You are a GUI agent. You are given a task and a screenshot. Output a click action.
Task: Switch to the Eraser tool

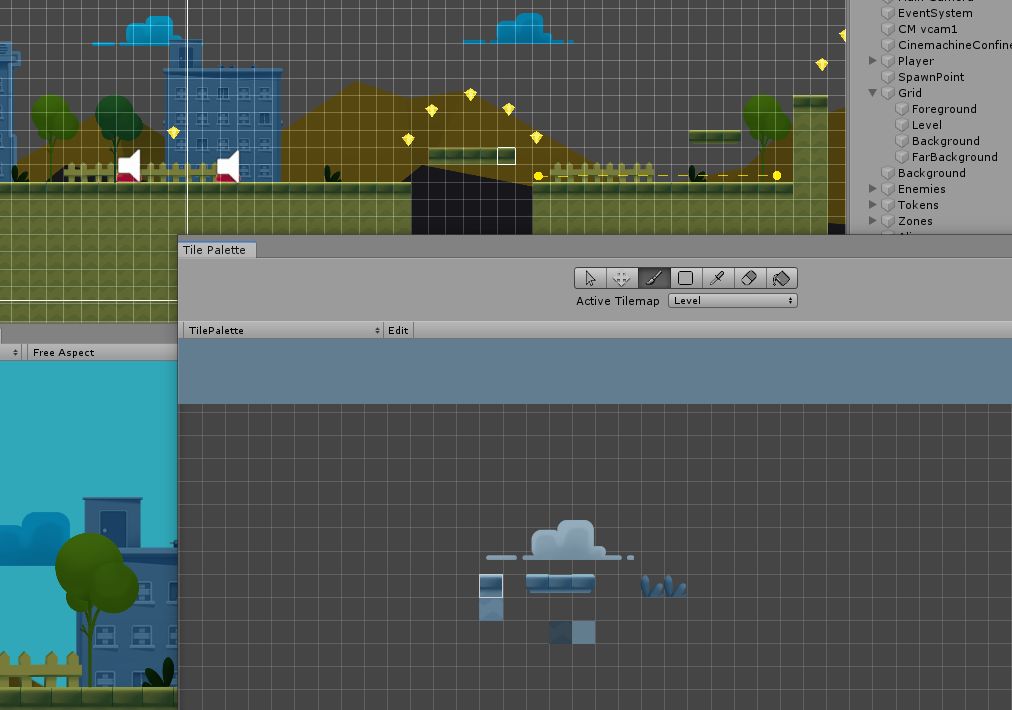749,279
